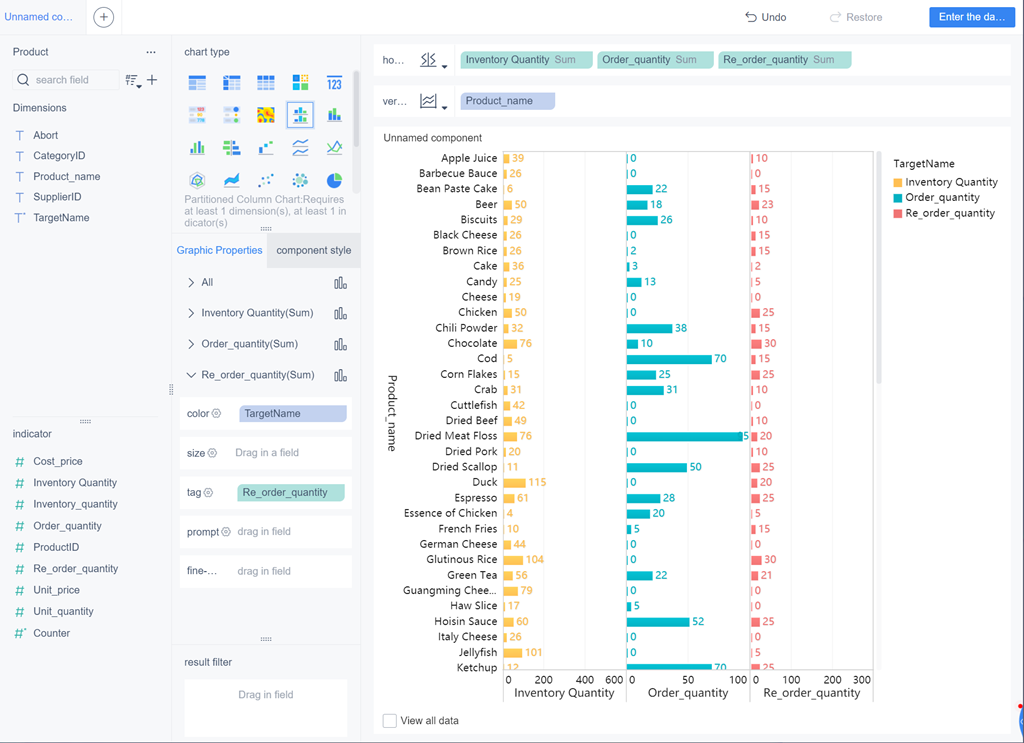This screenshot has height=743, width=1024.
Task: Tick the View all data checkbox
Action: pos(390,721)
